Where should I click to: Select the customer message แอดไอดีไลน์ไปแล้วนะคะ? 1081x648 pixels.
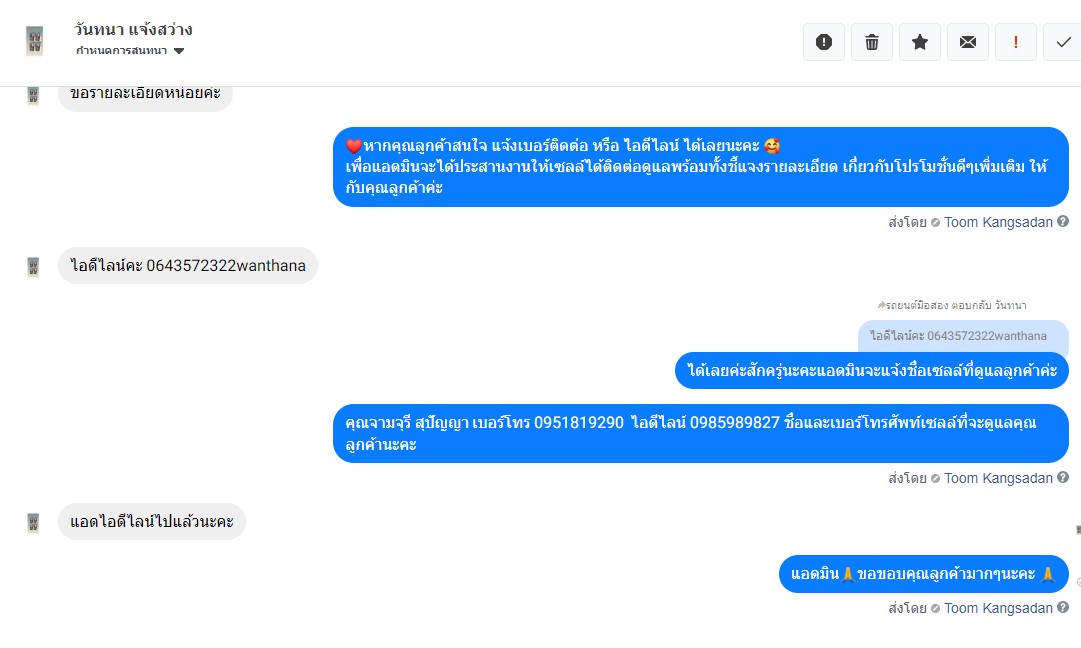[152, 521]
